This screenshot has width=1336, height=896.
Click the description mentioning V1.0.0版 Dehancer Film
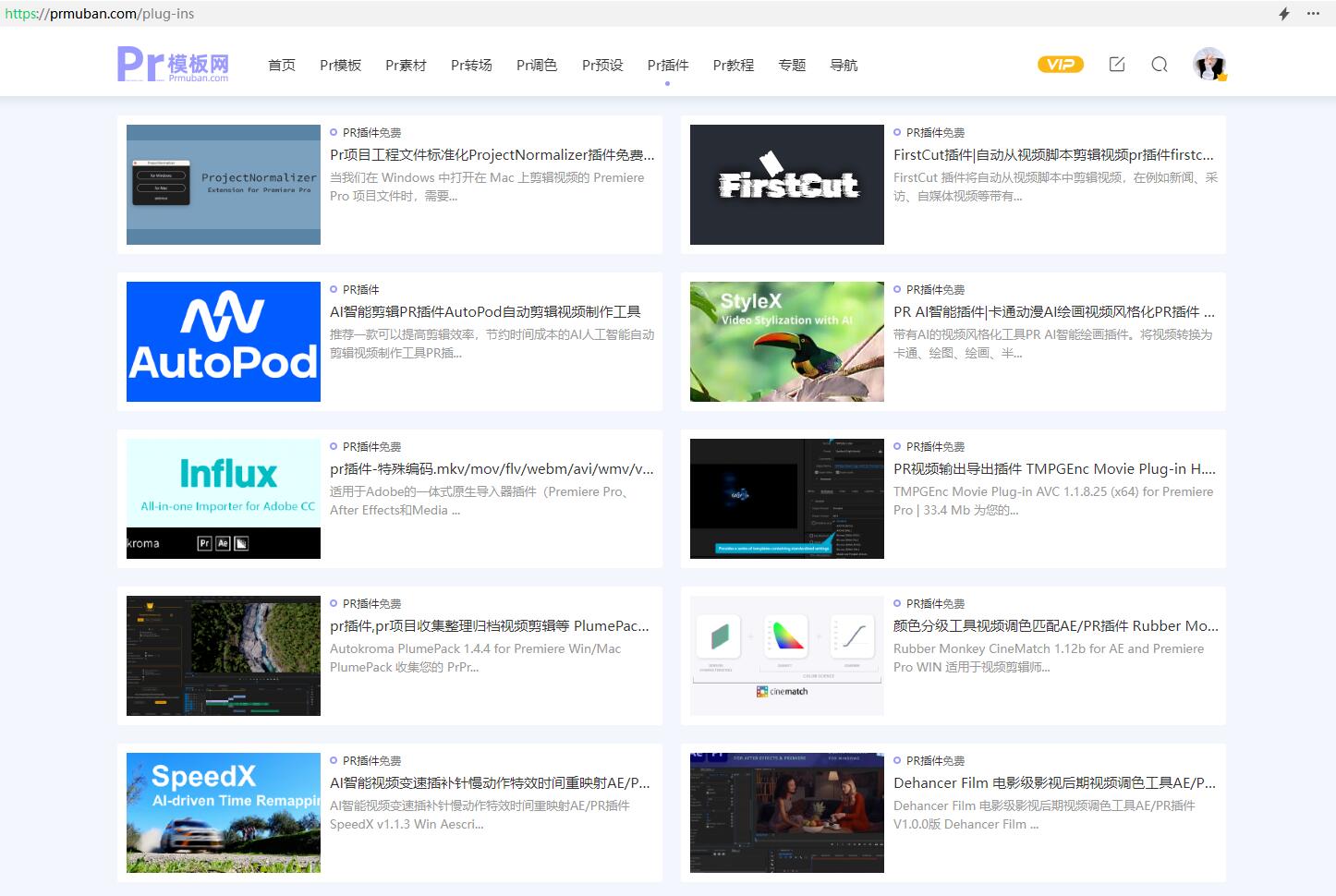(x=1044, y=815)
